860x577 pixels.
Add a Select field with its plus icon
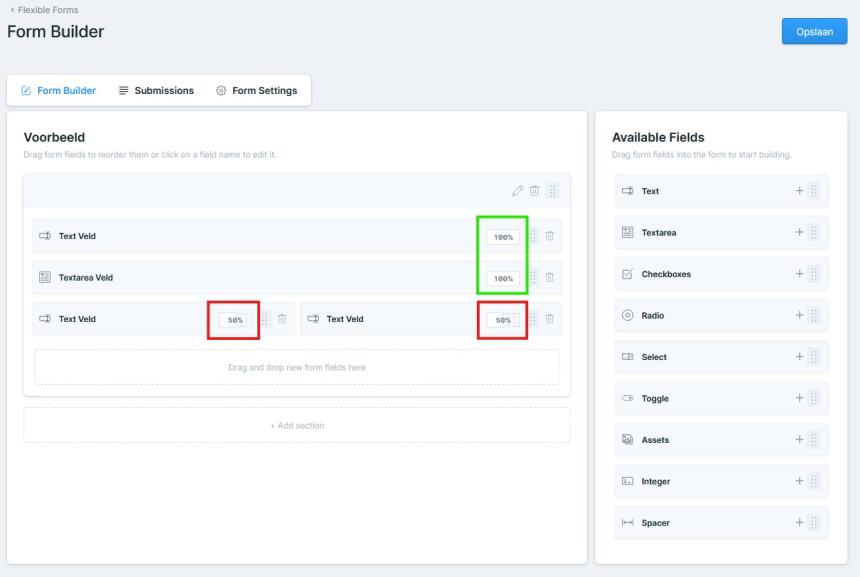[799, 357]
